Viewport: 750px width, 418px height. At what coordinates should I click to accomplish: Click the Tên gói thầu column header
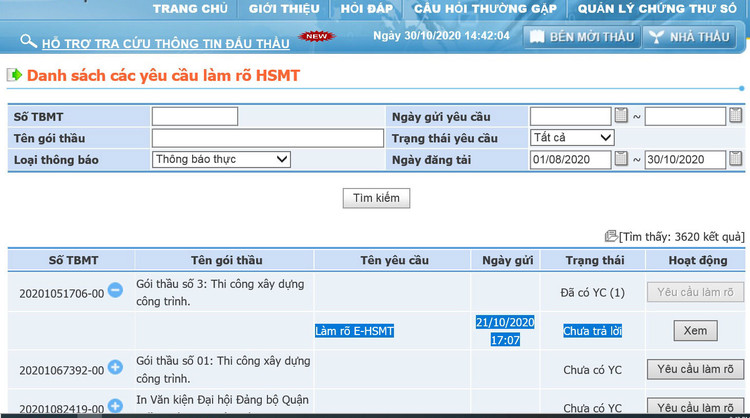[x=227, y=260]
